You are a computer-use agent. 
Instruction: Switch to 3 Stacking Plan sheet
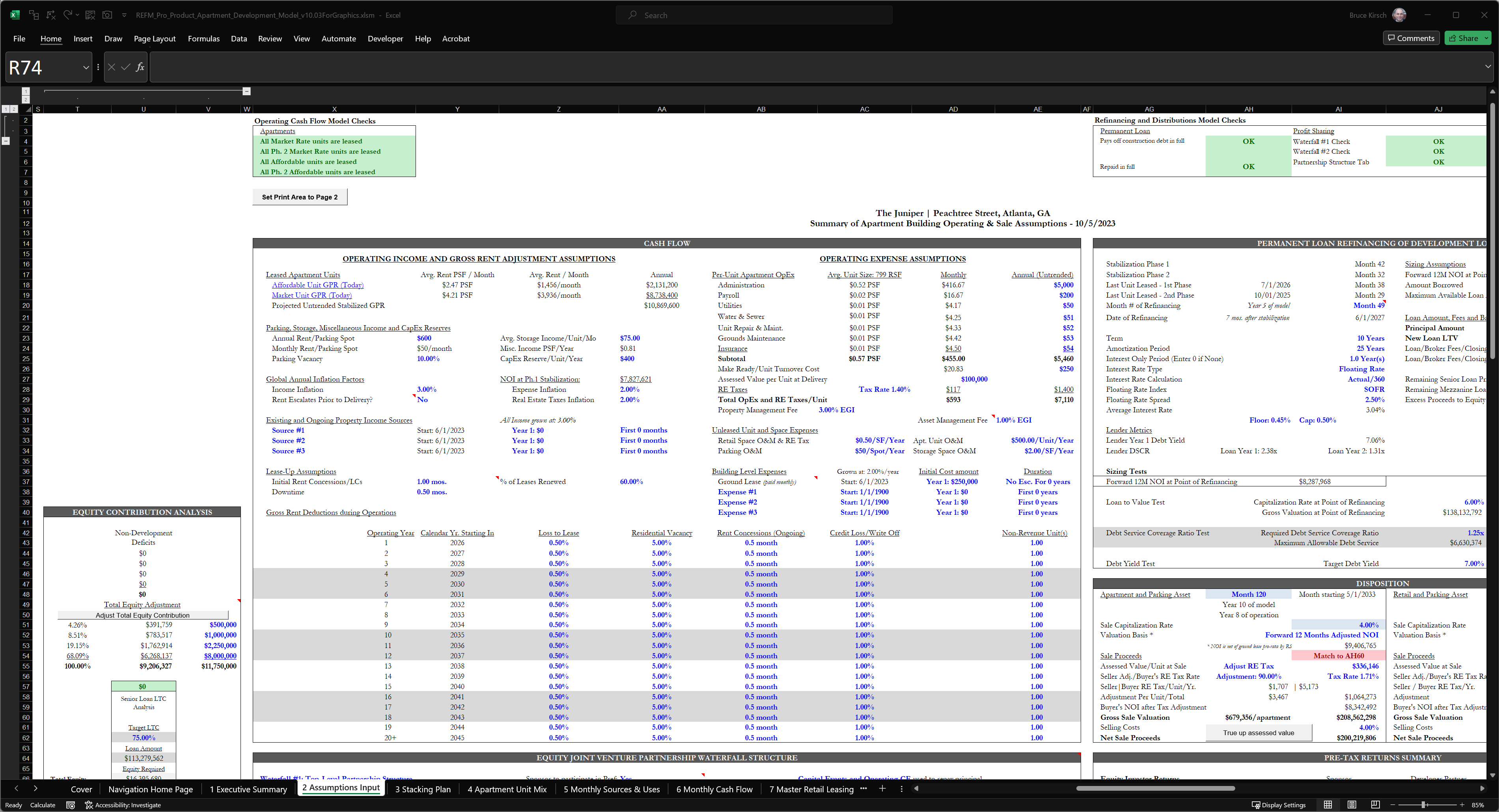[423, 789]
